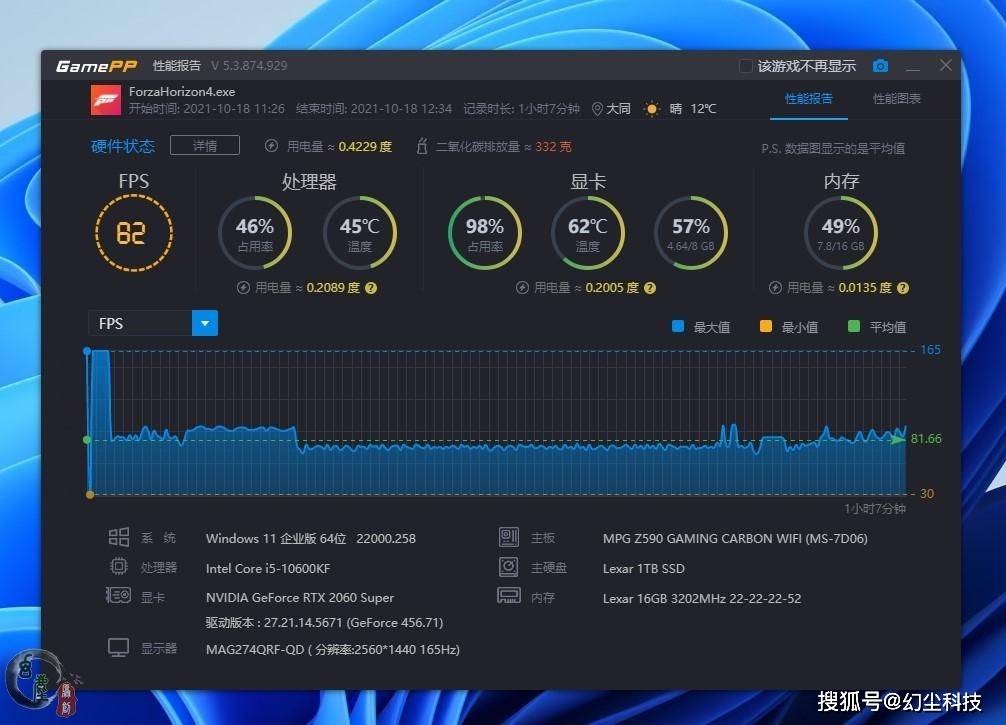Minimize the GamePP window
Viewport: 1006px width, 725px height.
pyautogui.click(x=913, y=67)
